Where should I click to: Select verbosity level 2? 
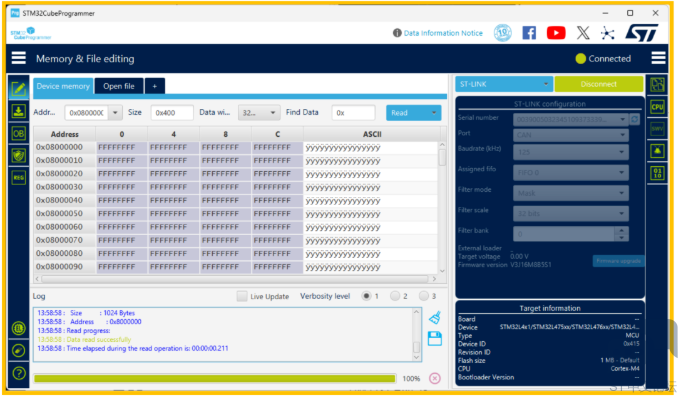point(395,296)
